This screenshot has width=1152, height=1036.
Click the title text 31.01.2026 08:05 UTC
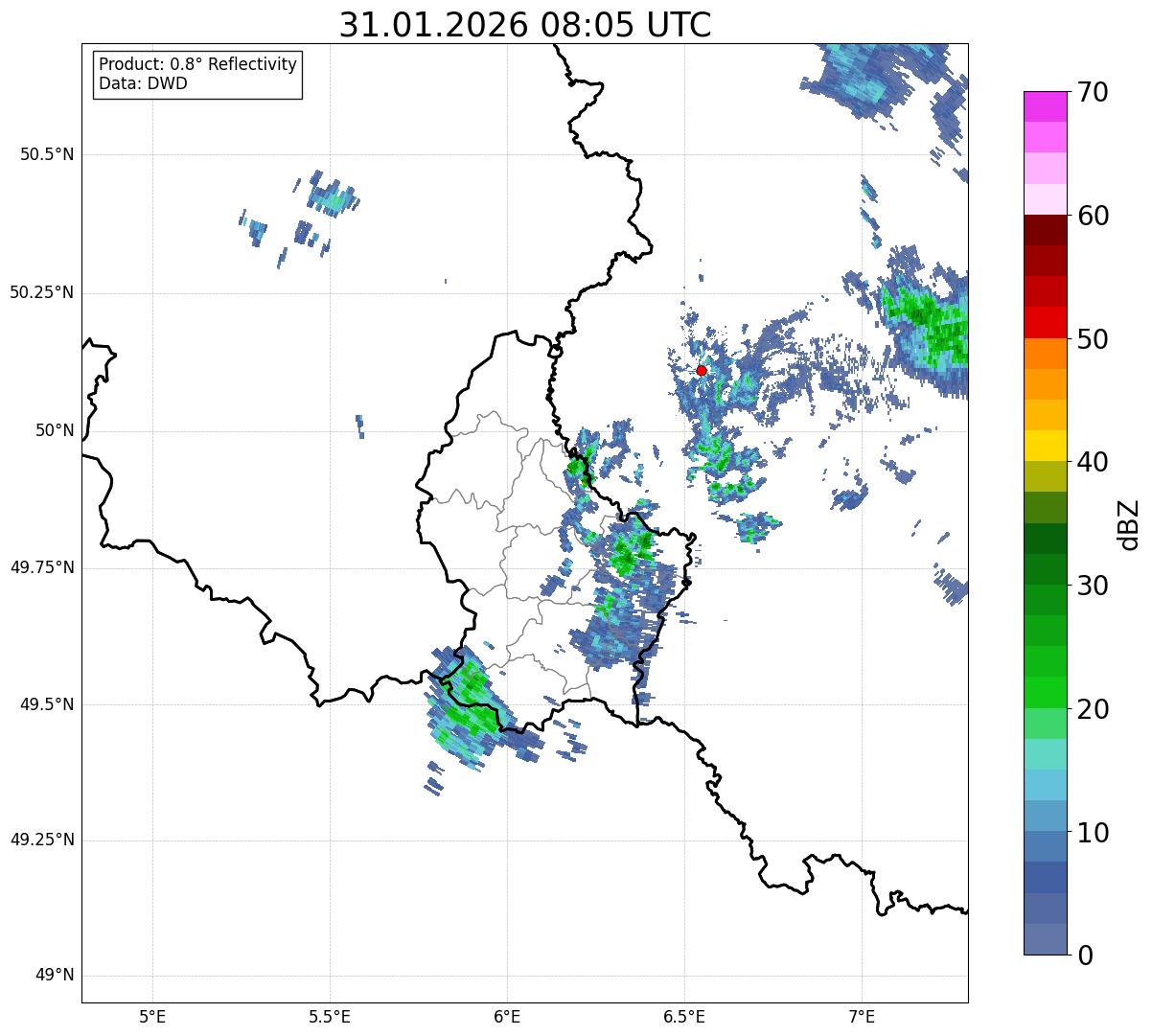[x=525, y=25]
